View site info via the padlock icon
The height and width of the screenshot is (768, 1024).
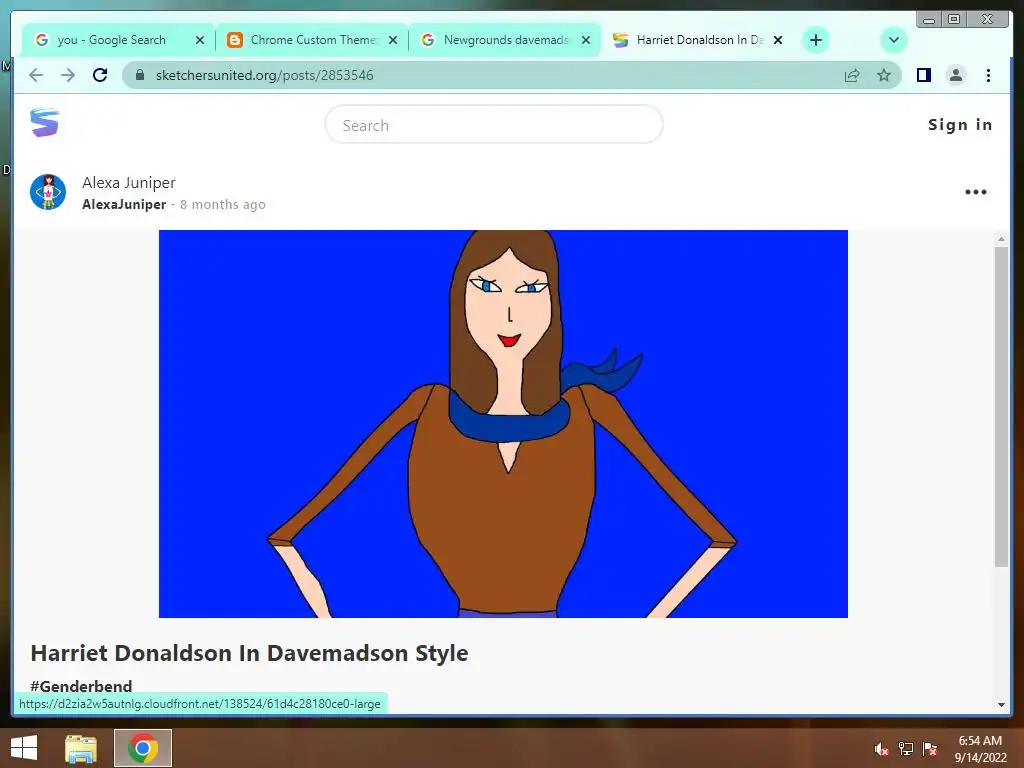click(x=139, y=75)
